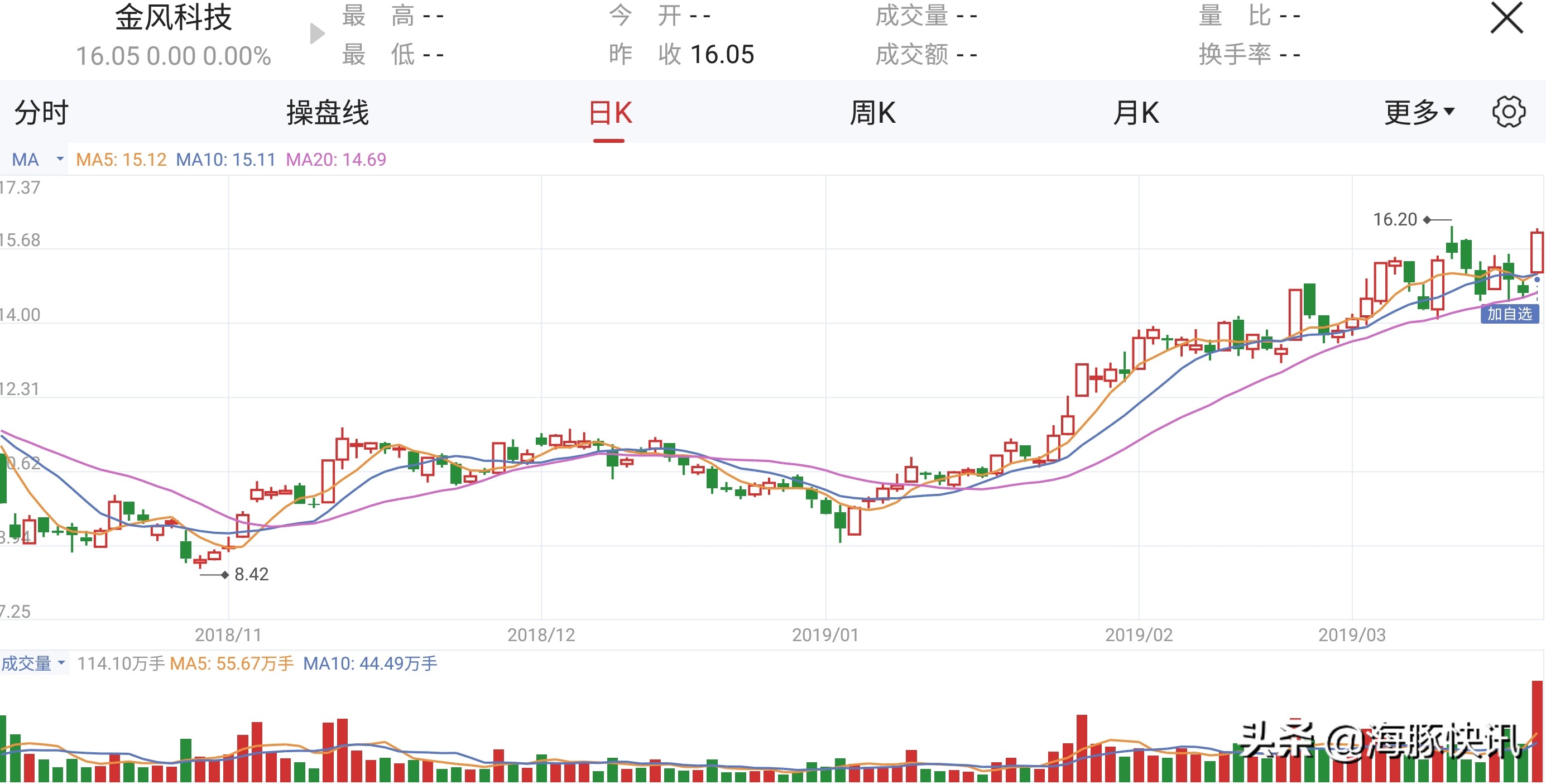Screen dimensions: 1546x784
Task: Click the latest red candlestick at chart's right edge
Action: (1537, 252)
